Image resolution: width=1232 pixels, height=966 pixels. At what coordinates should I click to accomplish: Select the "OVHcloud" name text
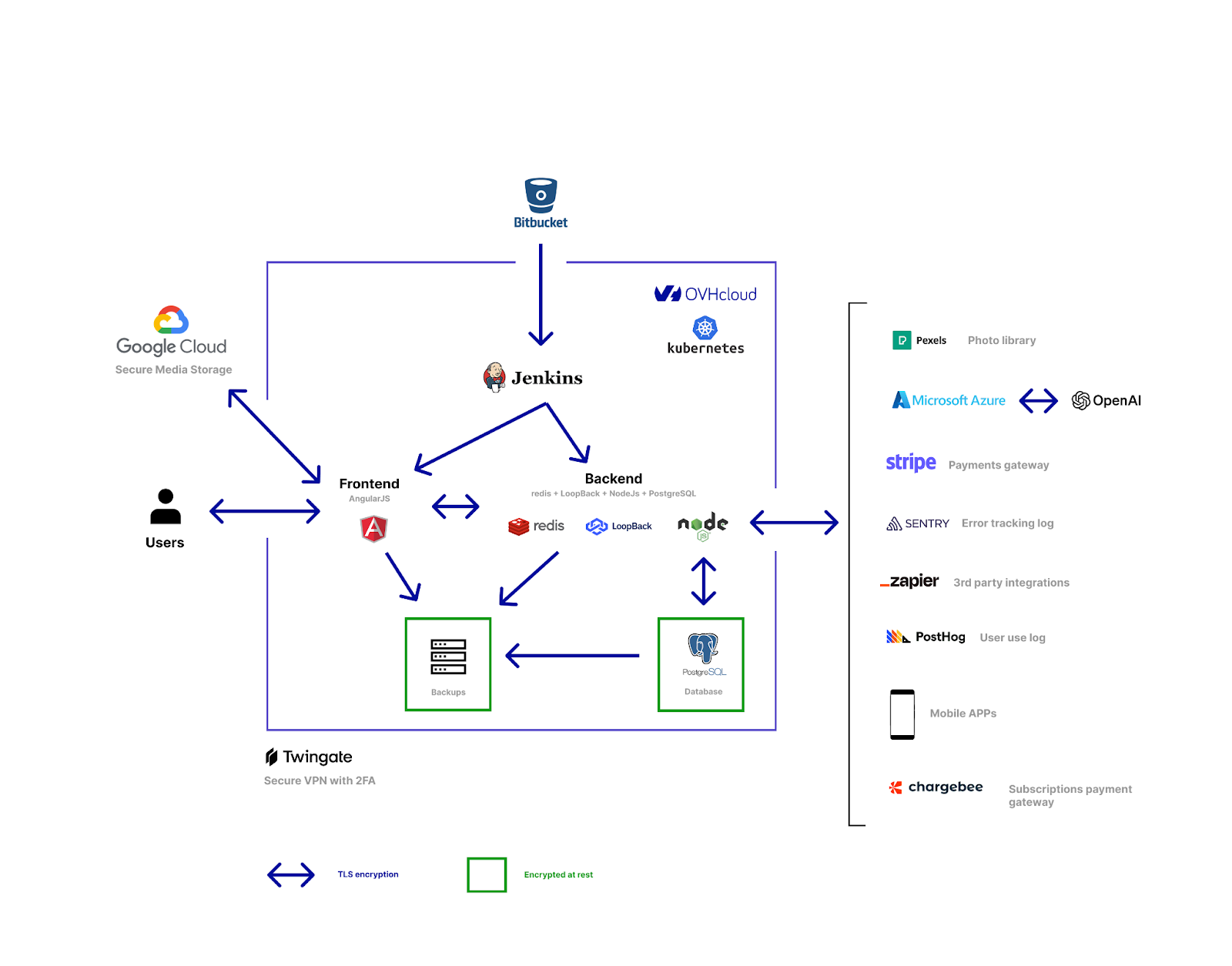tap(721, 294)
